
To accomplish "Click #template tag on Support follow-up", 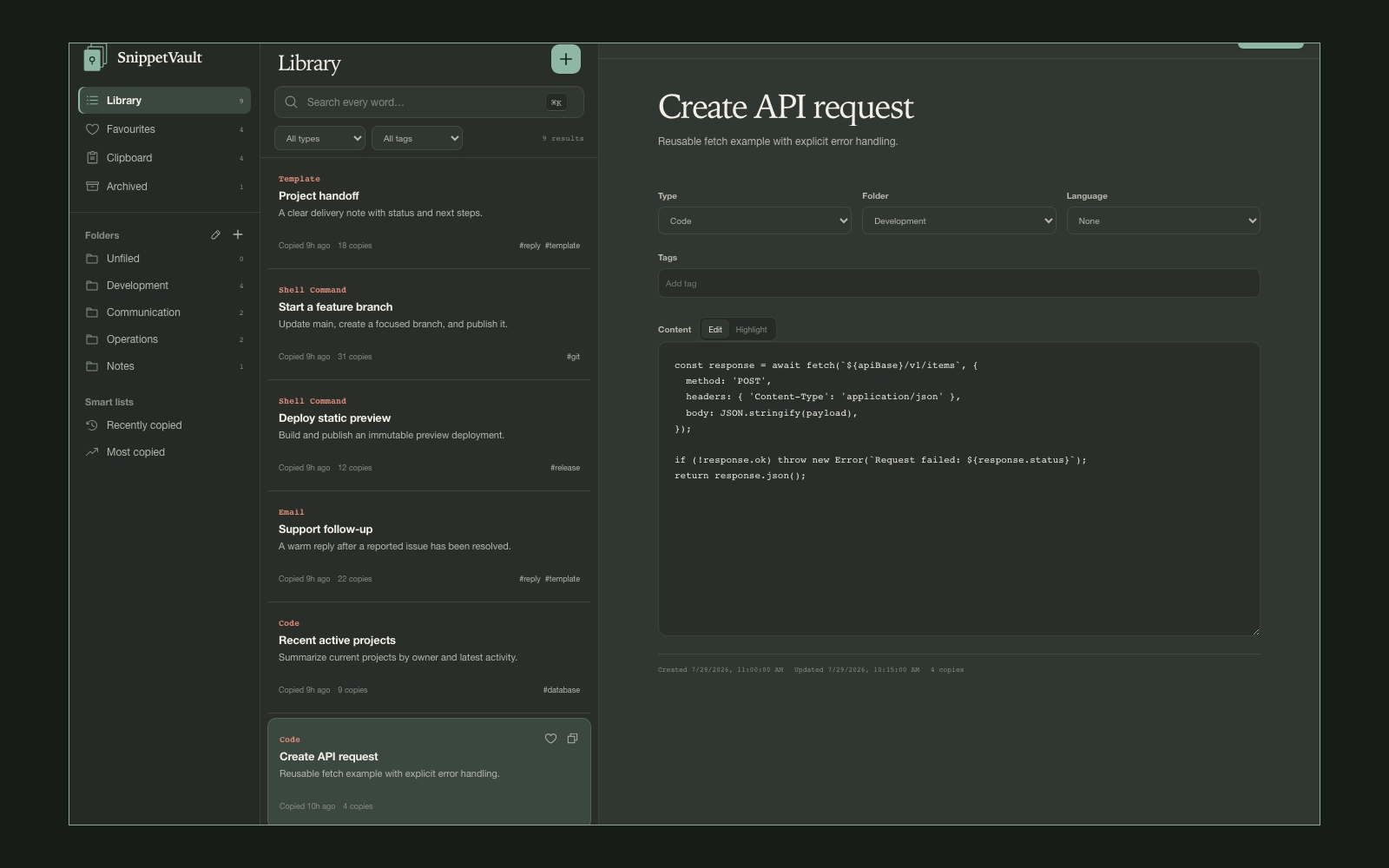I will 563,579.
